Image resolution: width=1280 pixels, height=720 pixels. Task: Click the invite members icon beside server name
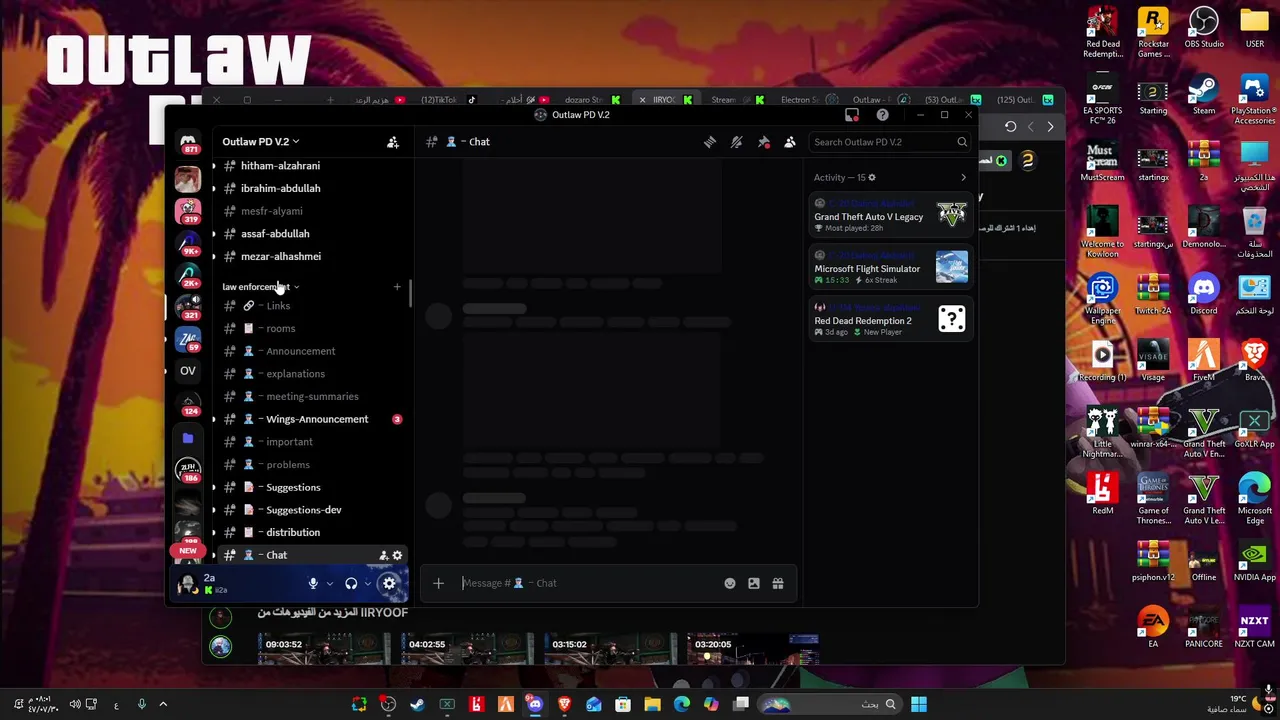click(x=393, y=142)
